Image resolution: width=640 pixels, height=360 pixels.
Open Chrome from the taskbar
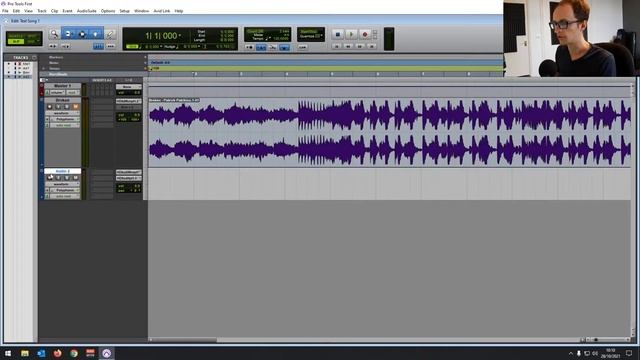click(x=74, y=353)
